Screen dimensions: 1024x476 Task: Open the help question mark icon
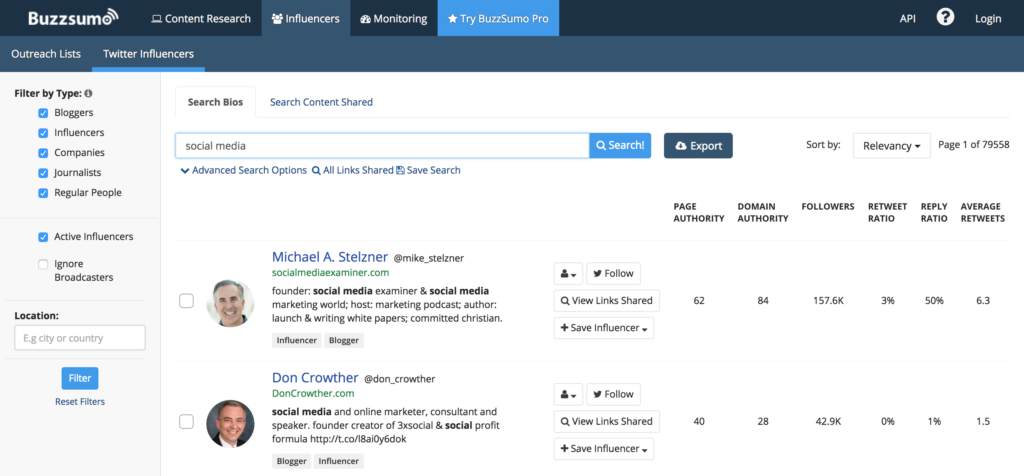tap(945, 18)
